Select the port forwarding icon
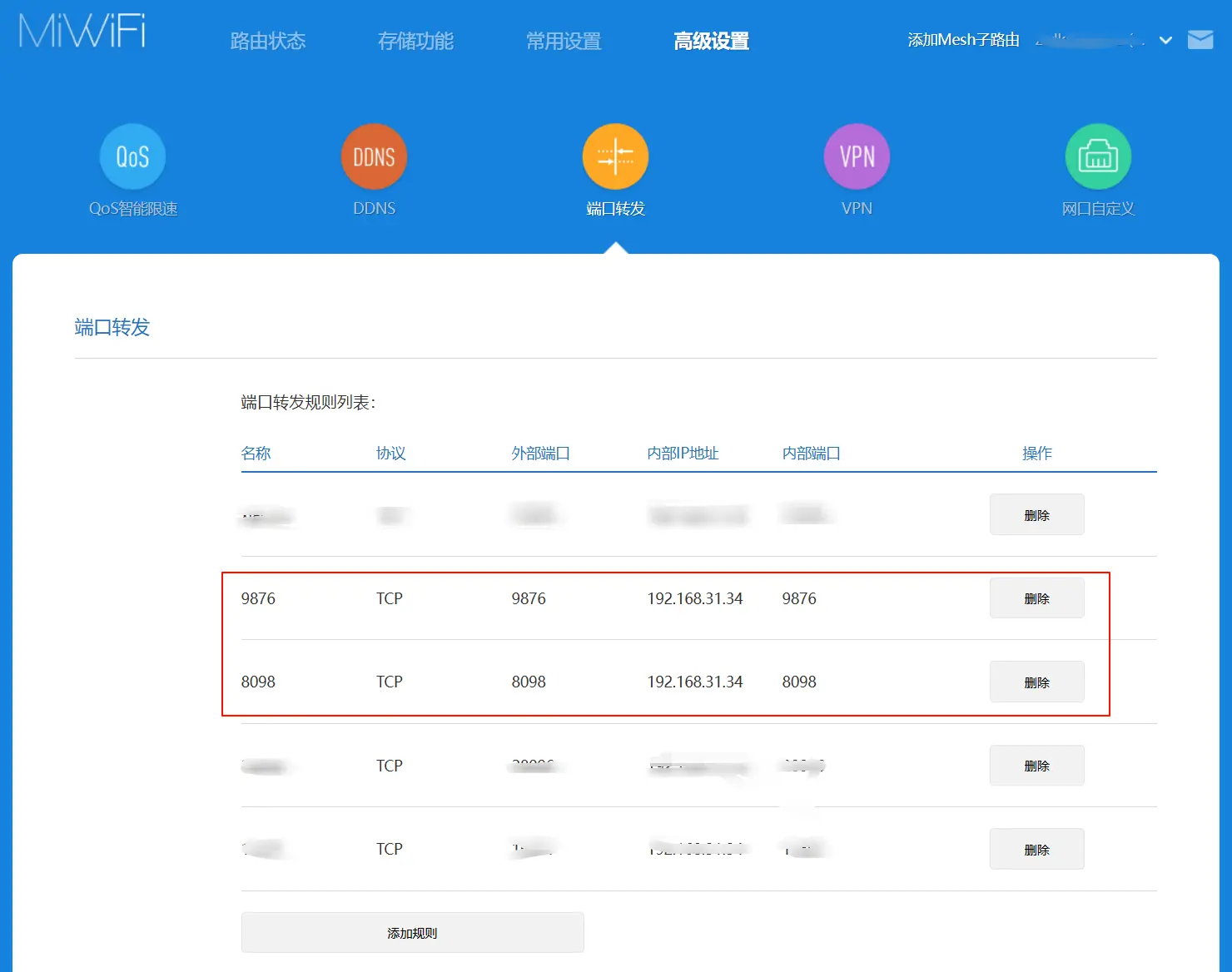 coord(615,157)
